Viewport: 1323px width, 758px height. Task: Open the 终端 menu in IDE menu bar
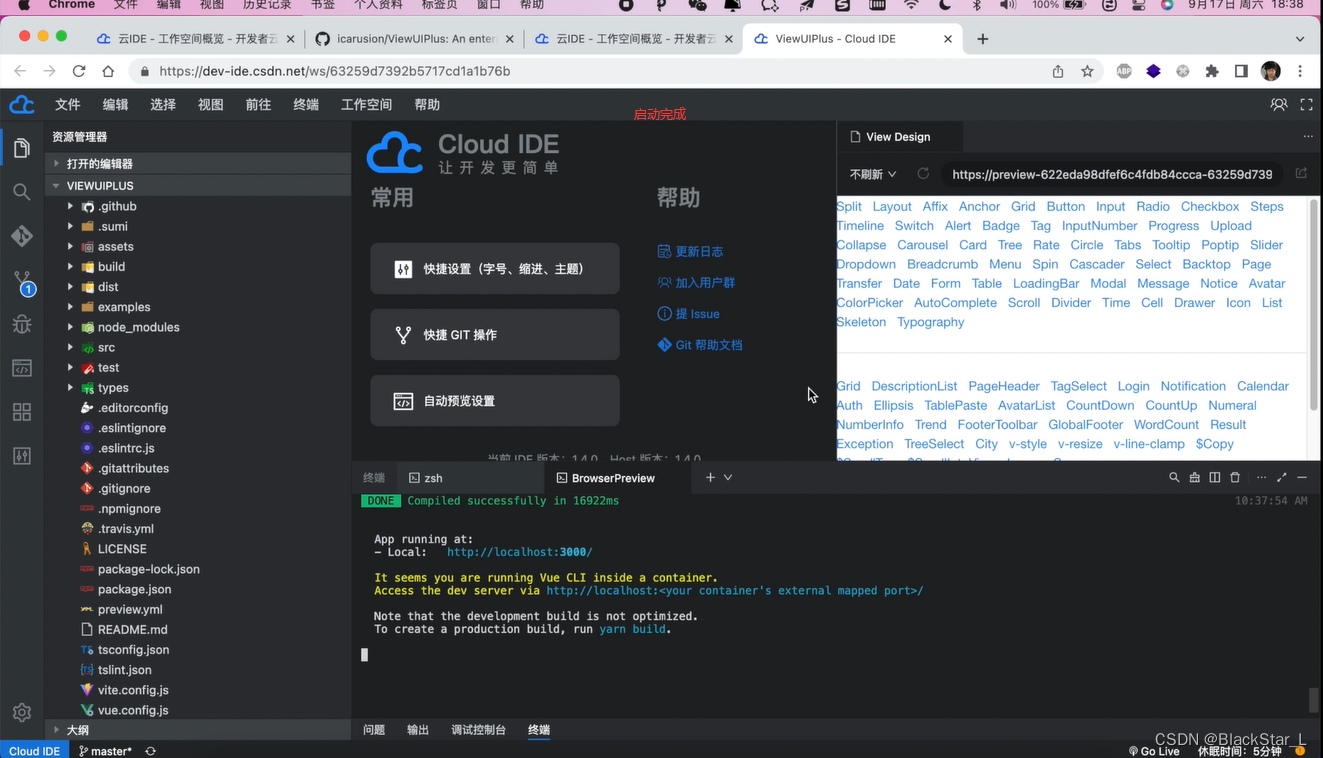click(x=306, y=104)
